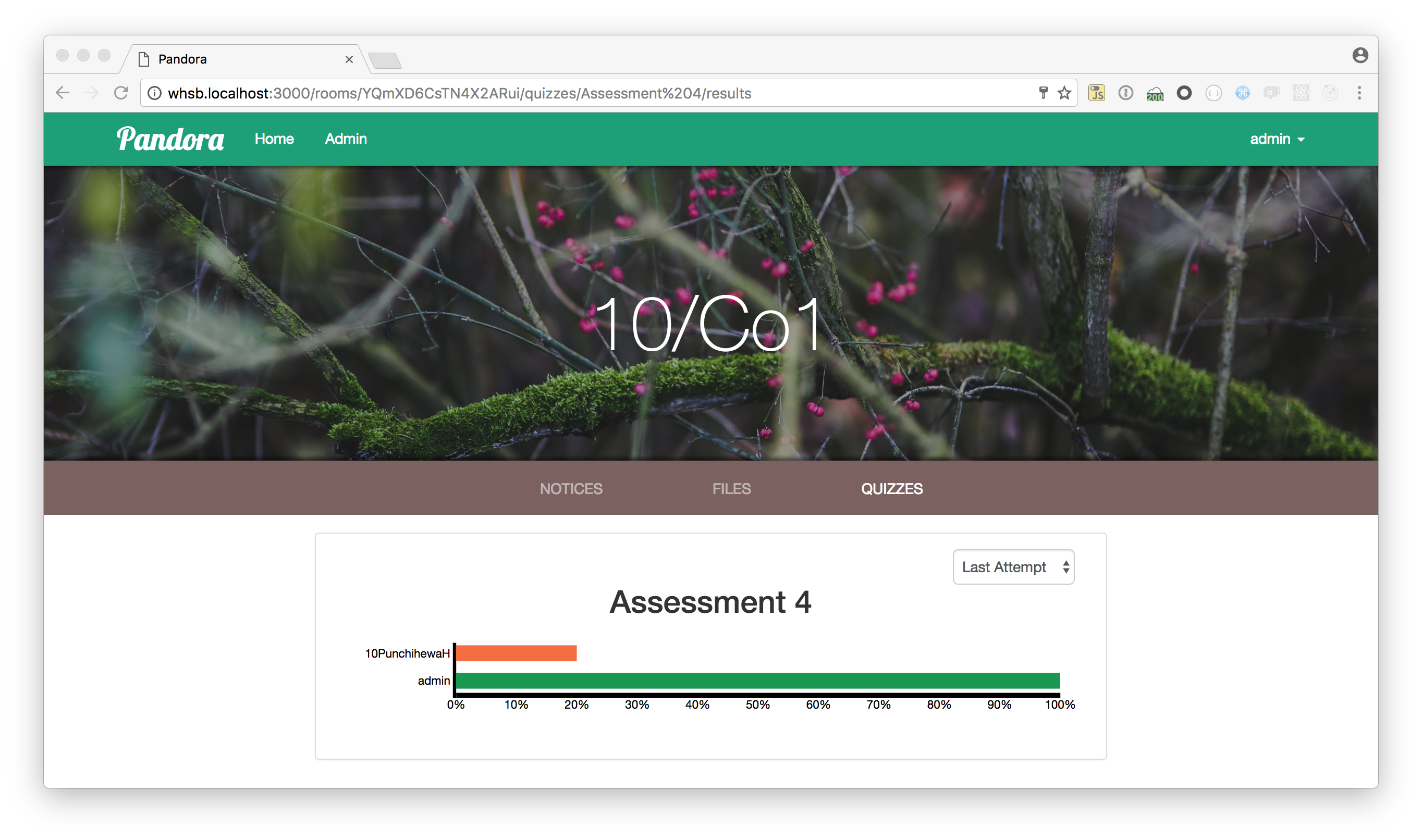Click the React DevTools extension icon
This screenshot has width=1422, height=840.
click(1301, 93)
